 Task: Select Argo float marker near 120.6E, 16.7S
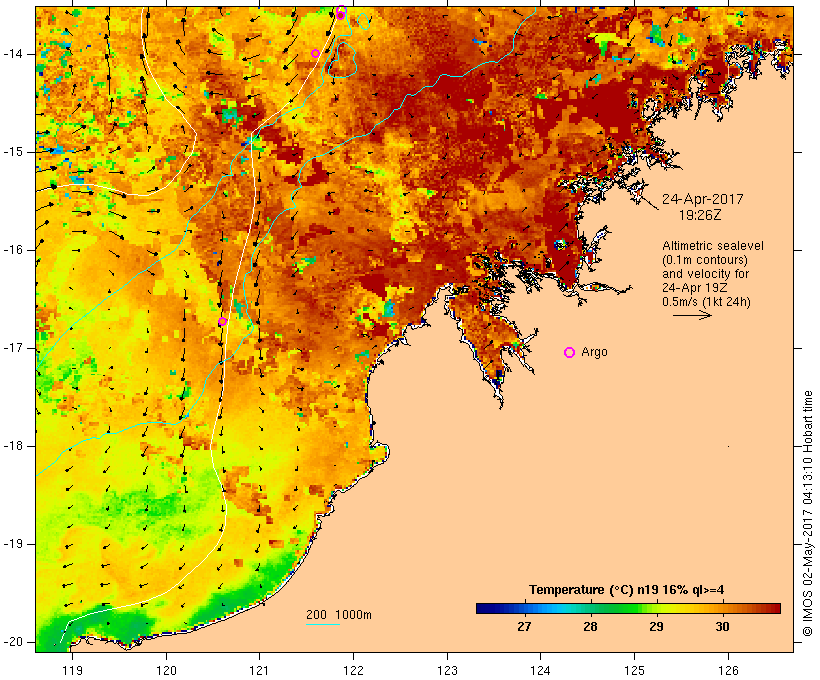pos(222,322)
